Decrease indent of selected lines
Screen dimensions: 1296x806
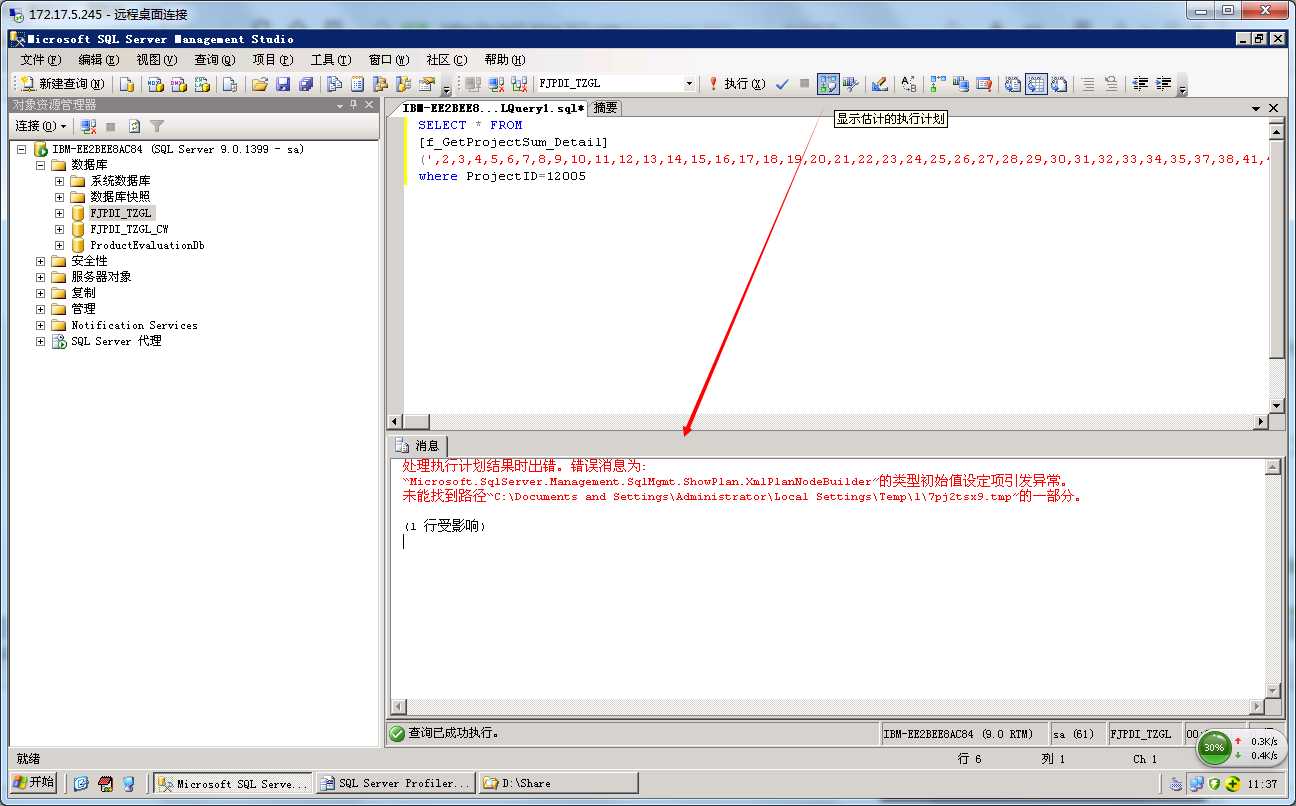tap(1140, 84)
